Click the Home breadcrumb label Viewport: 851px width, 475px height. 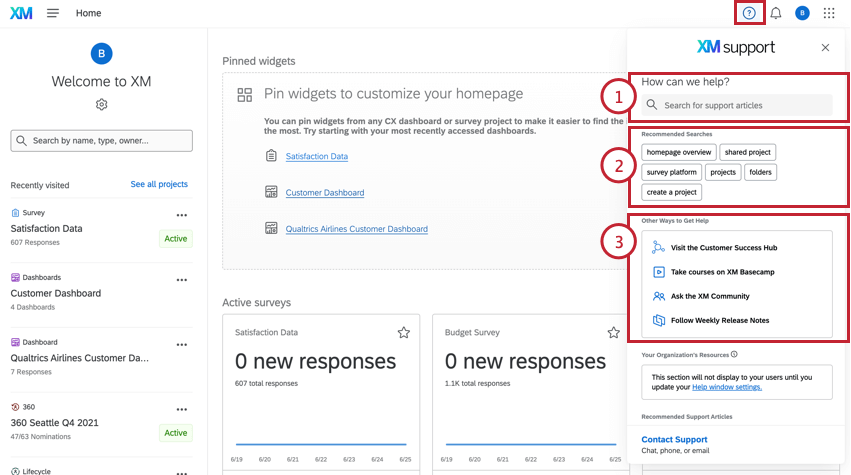[x=88, y=13]
